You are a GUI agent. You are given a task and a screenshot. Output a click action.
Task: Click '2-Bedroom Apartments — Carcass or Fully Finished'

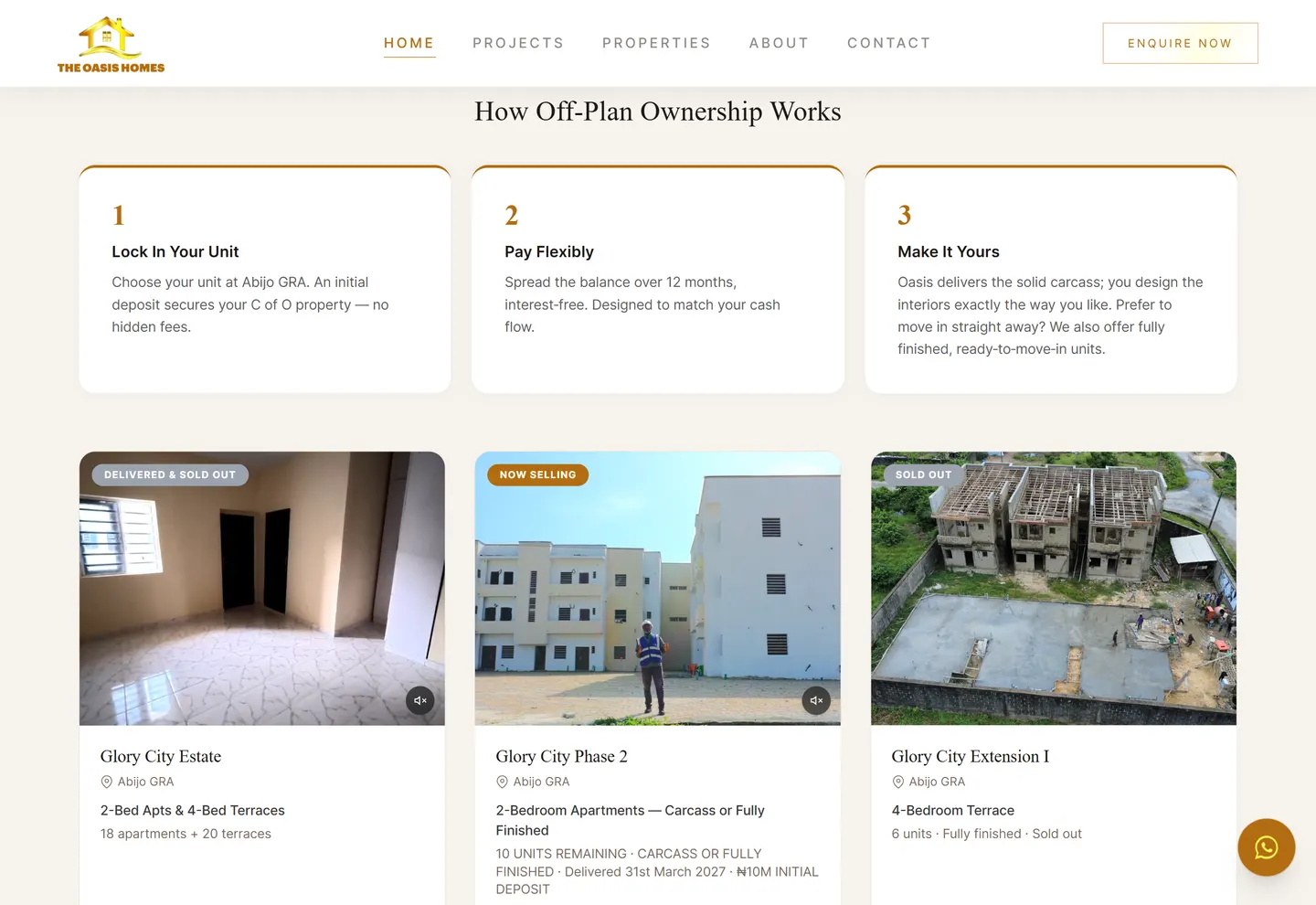tap(631, 820)
